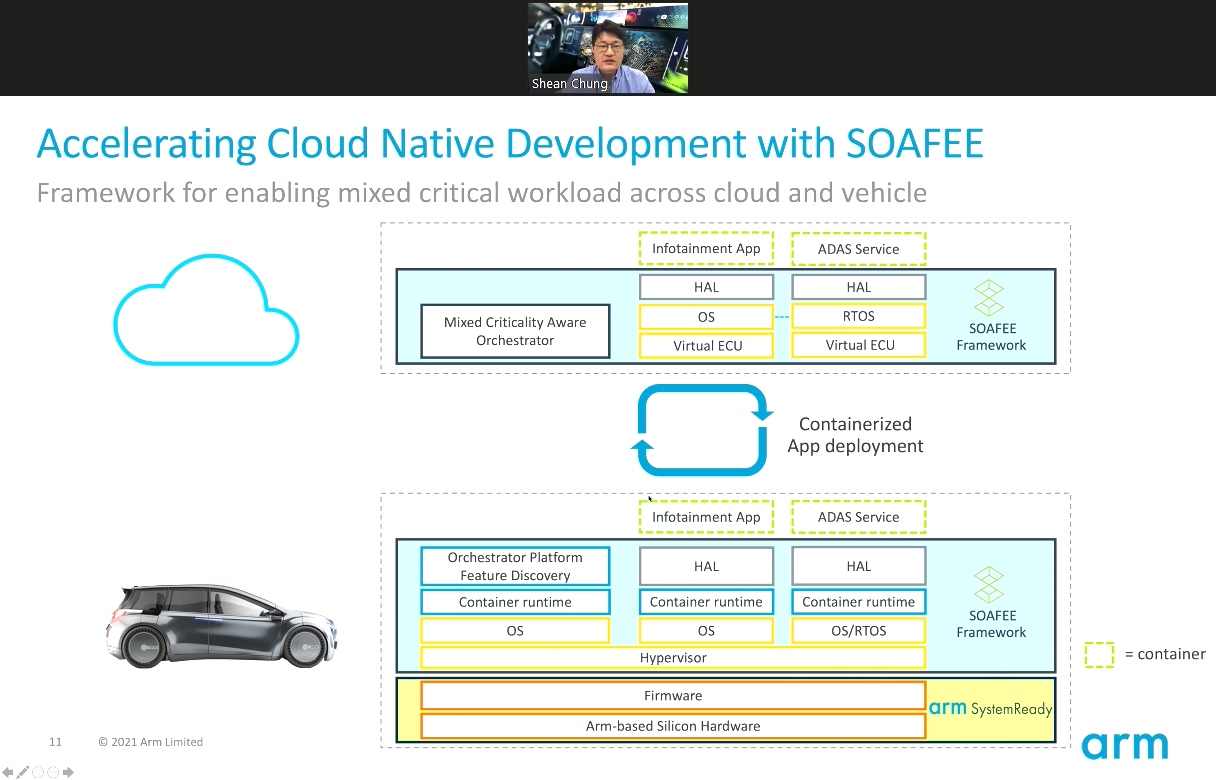Click the RTOS box in cloud section

(x=858, y=316)
